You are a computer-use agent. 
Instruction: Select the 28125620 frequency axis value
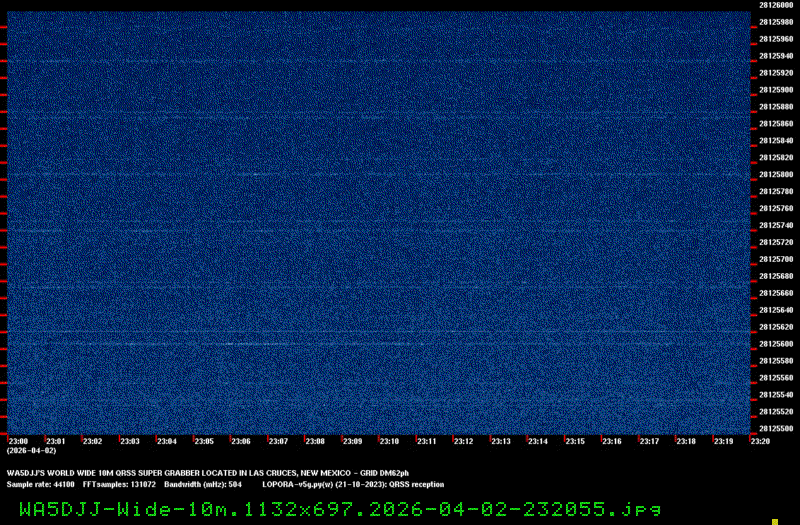(x=776, y=327)
